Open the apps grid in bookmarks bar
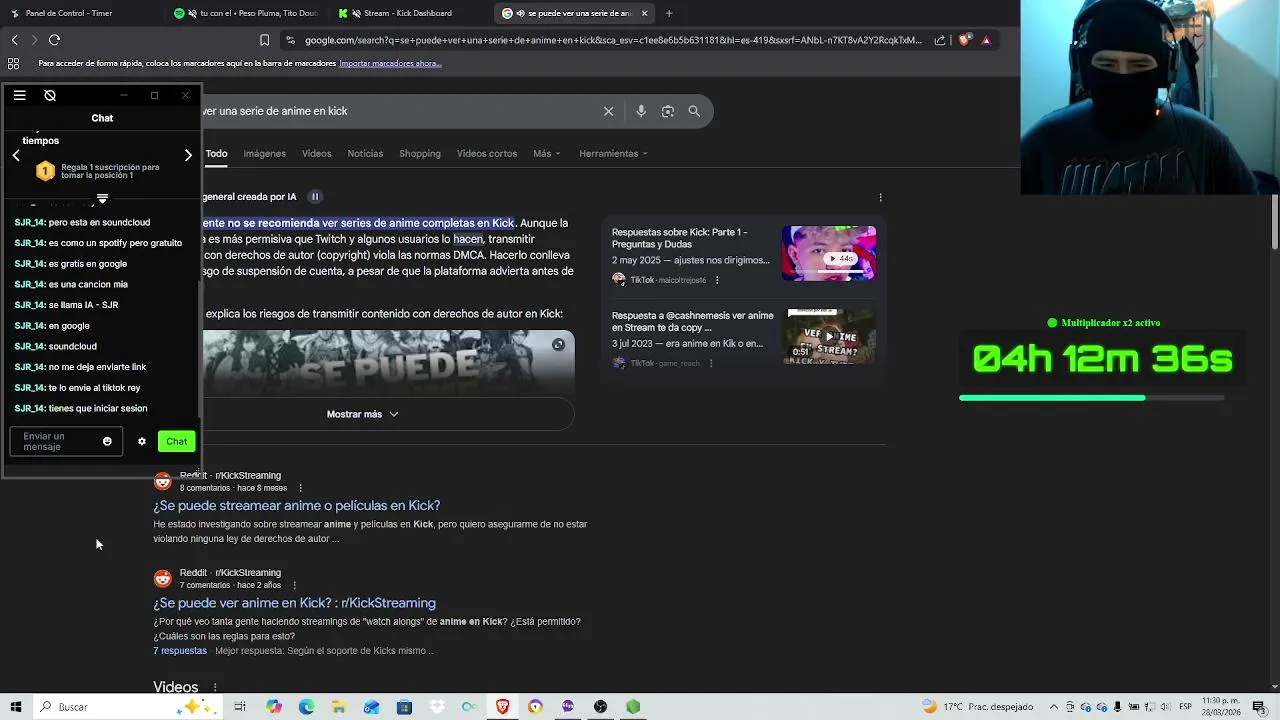The width and height of the screenshot is (1280, 720). [14, 63]
